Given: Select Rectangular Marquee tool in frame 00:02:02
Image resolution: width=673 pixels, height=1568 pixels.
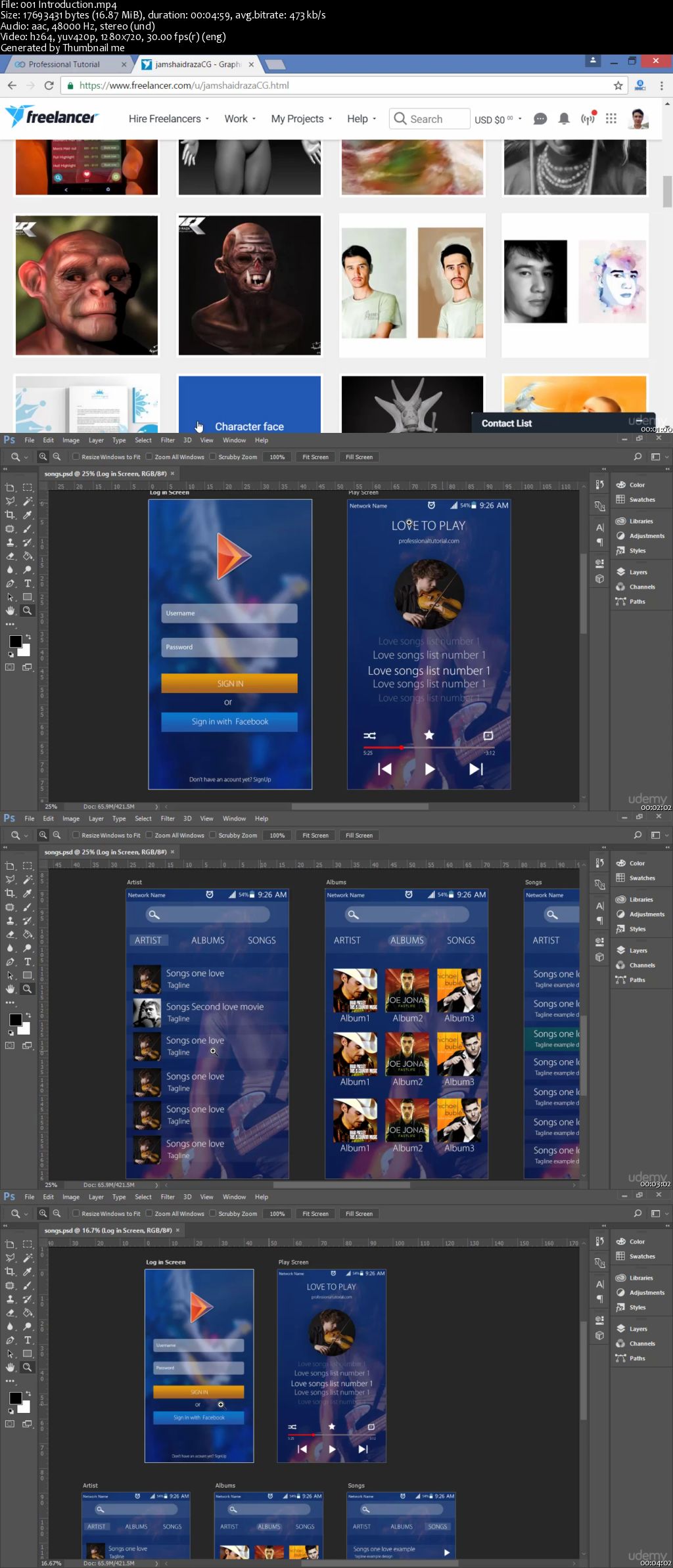Looking at the screenshot, I should [28, 487].
